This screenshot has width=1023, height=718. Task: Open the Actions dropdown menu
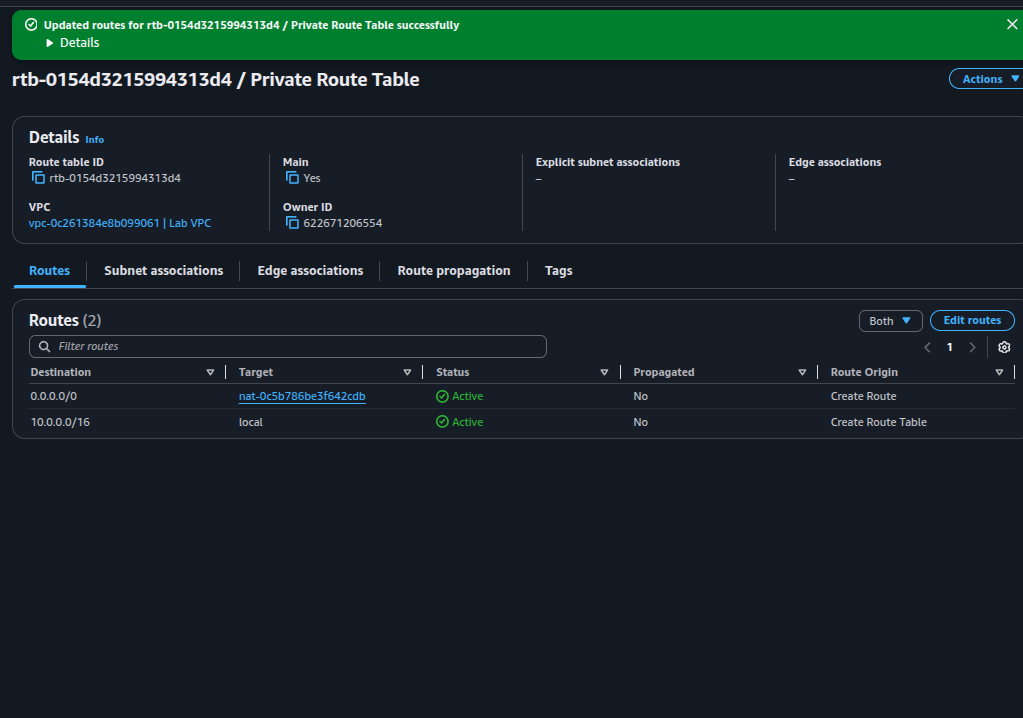click(988, 79)
